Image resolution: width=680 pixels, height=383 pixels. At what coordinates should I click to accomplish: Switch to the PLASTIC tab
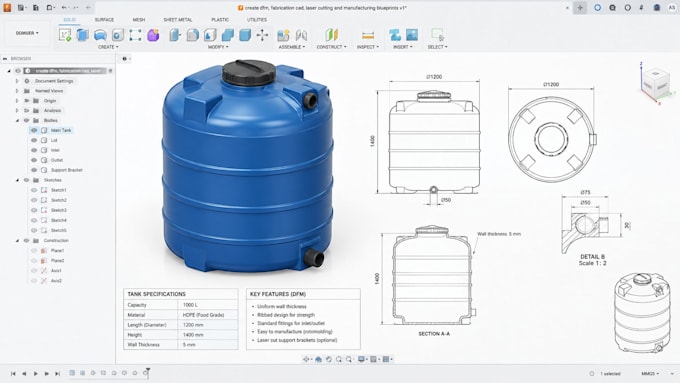tap(220, 20)
